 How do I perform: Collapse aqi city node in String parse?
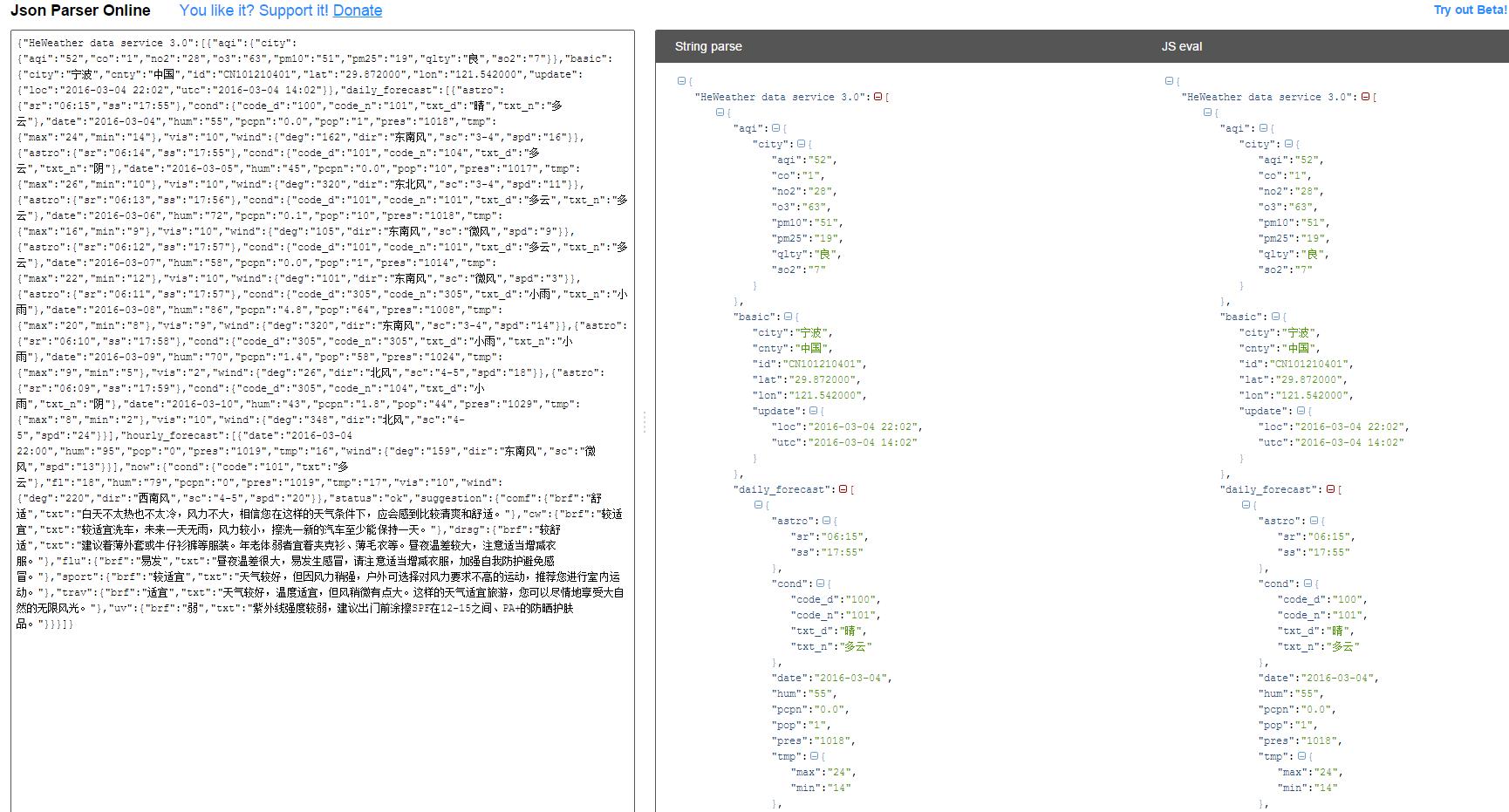click(x=801, y=144)
